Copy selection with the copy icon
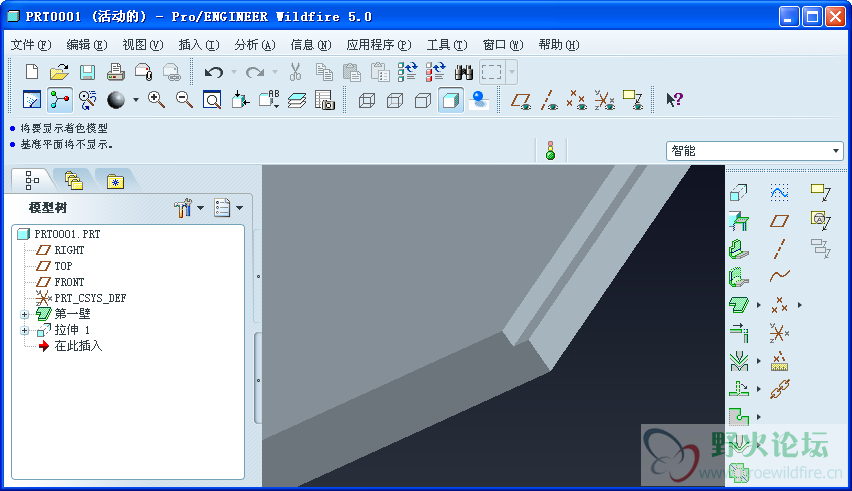This screenshot has width=852, height=491. pyautogui.click(x=324, y=72)
